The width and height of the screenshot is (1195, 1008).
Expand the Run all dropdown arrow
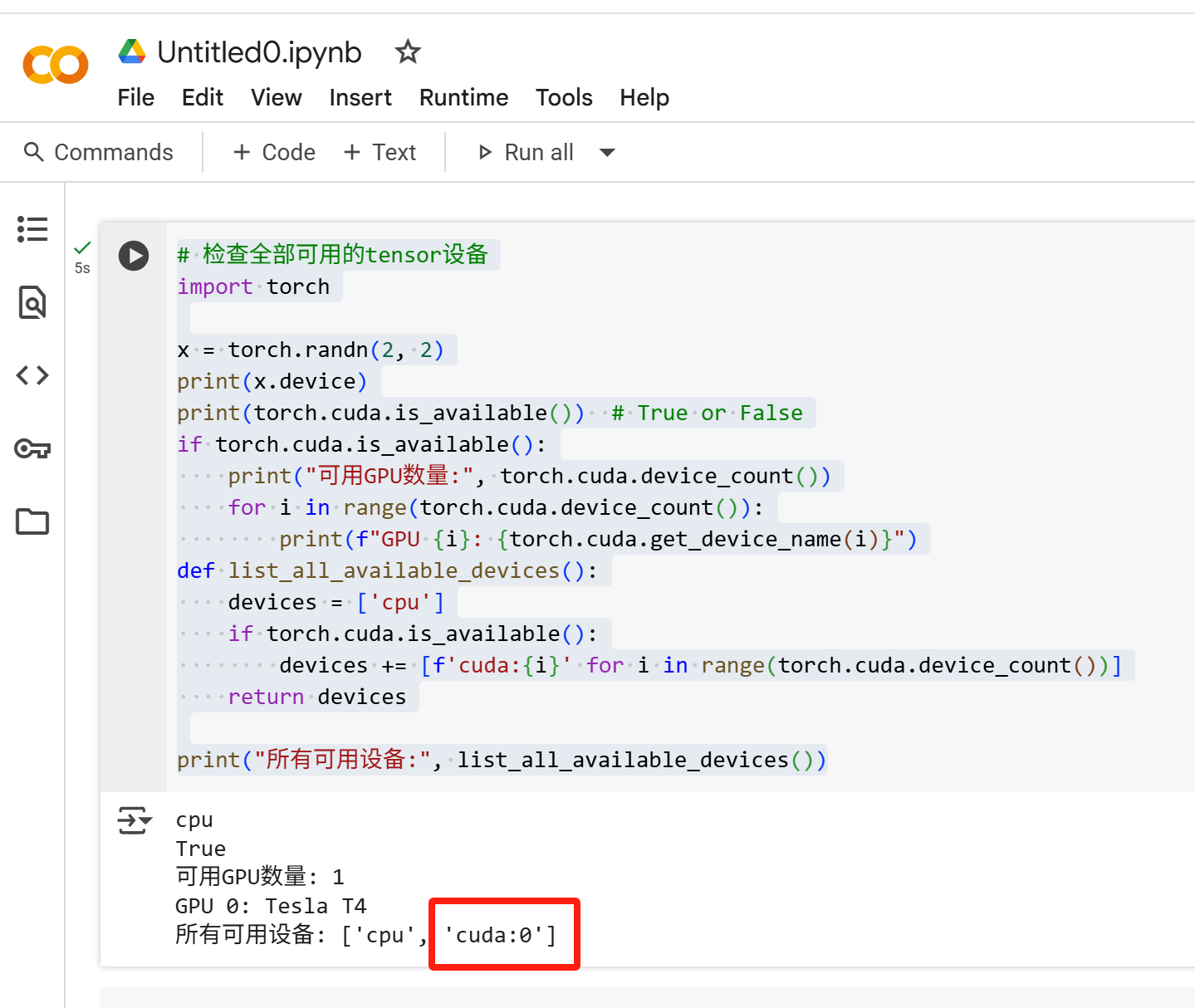click(x=607, y=153)
